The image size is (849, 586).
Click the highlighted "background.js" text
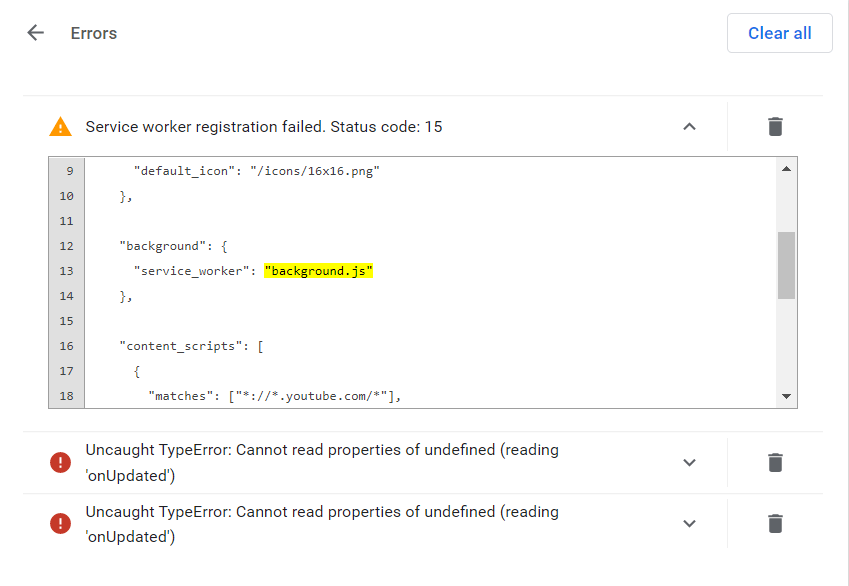click(x=318, y=271)
